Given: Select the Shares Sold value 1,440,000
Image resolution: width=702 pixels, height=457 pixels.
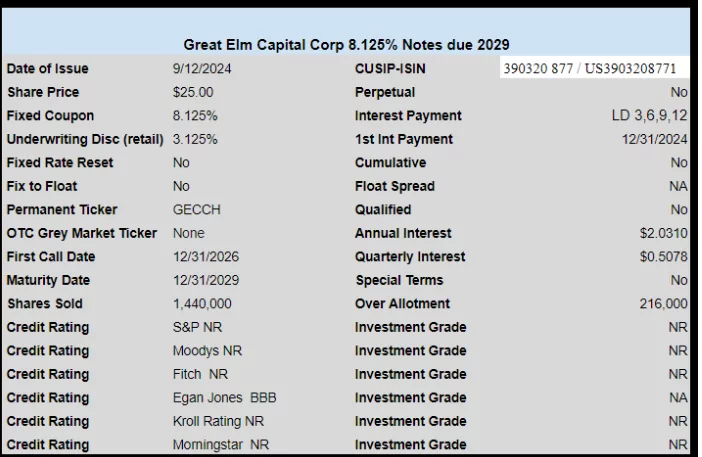Looking at the screenshot, I should pyautogui.click(x=202, y=303).
